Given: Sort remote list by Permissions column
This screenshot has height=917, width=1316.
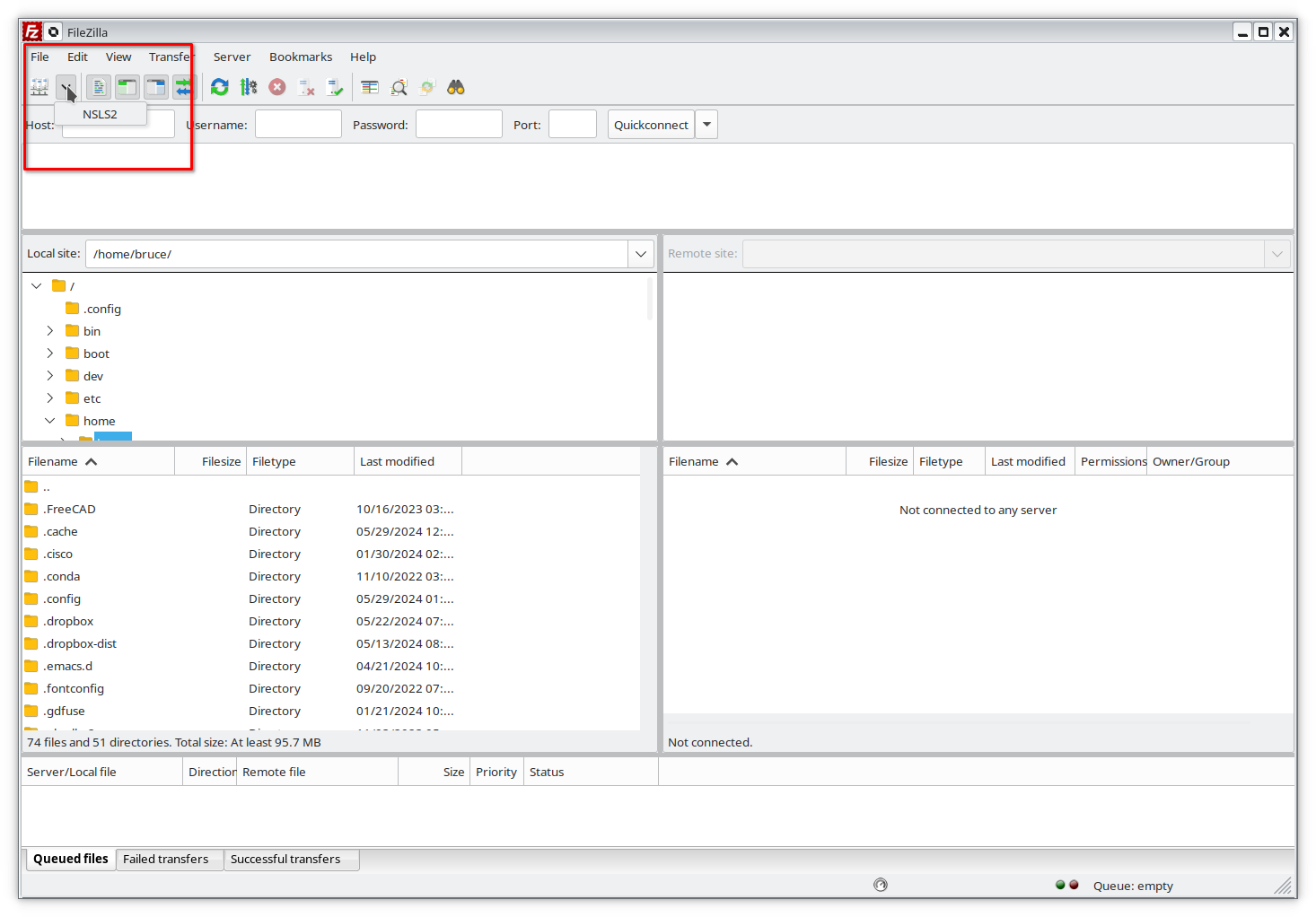Looking at the screenshot, I should [x=1111, y=461].
